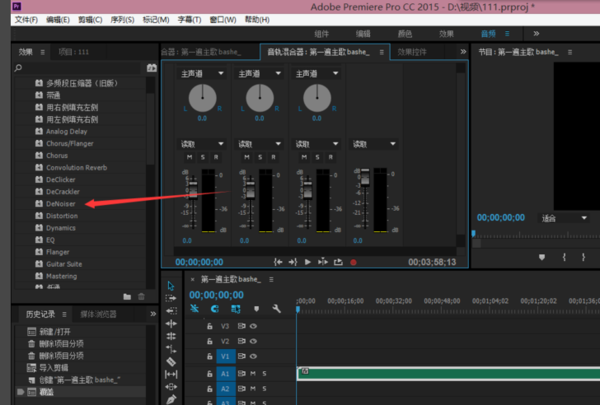Mark Out point in Program monitor
The height and width of the screenshot is (405, 600).
[583, 257]
